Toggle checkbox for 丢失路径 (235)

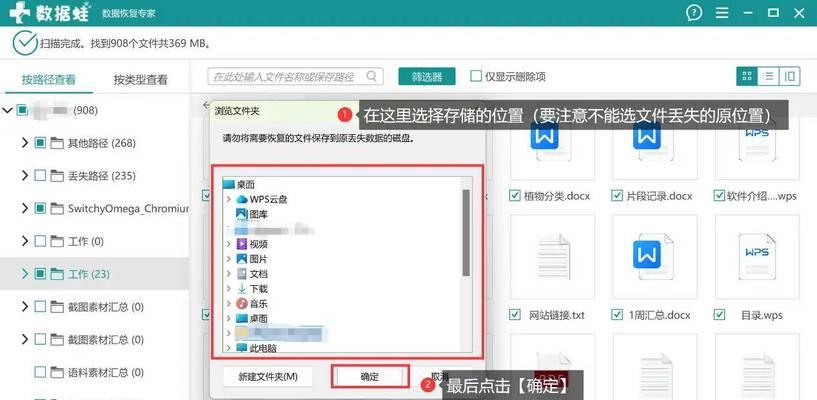click(40, 176)
